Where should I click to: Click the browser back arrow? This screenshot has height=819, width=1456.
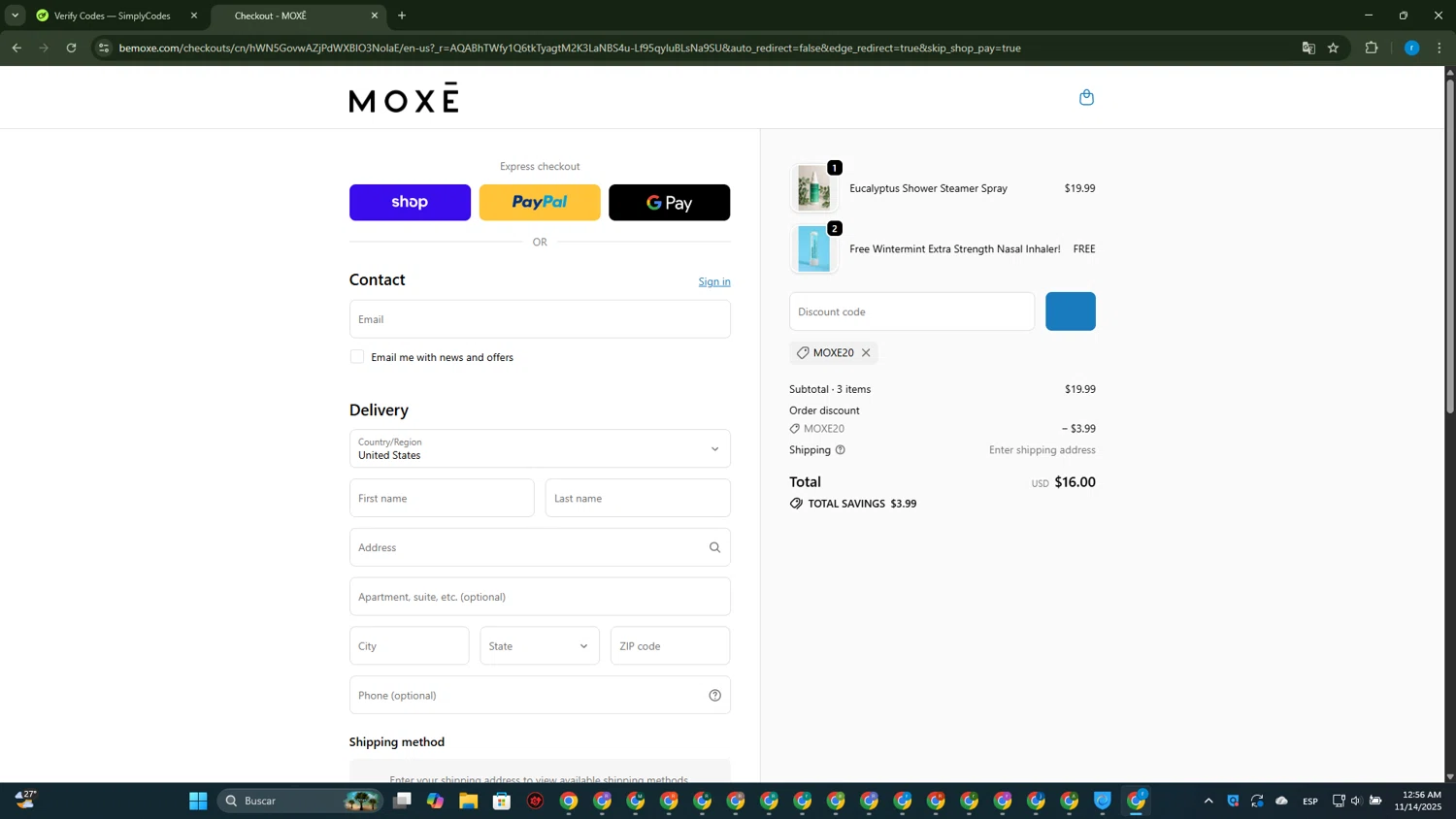click(17, 48)
